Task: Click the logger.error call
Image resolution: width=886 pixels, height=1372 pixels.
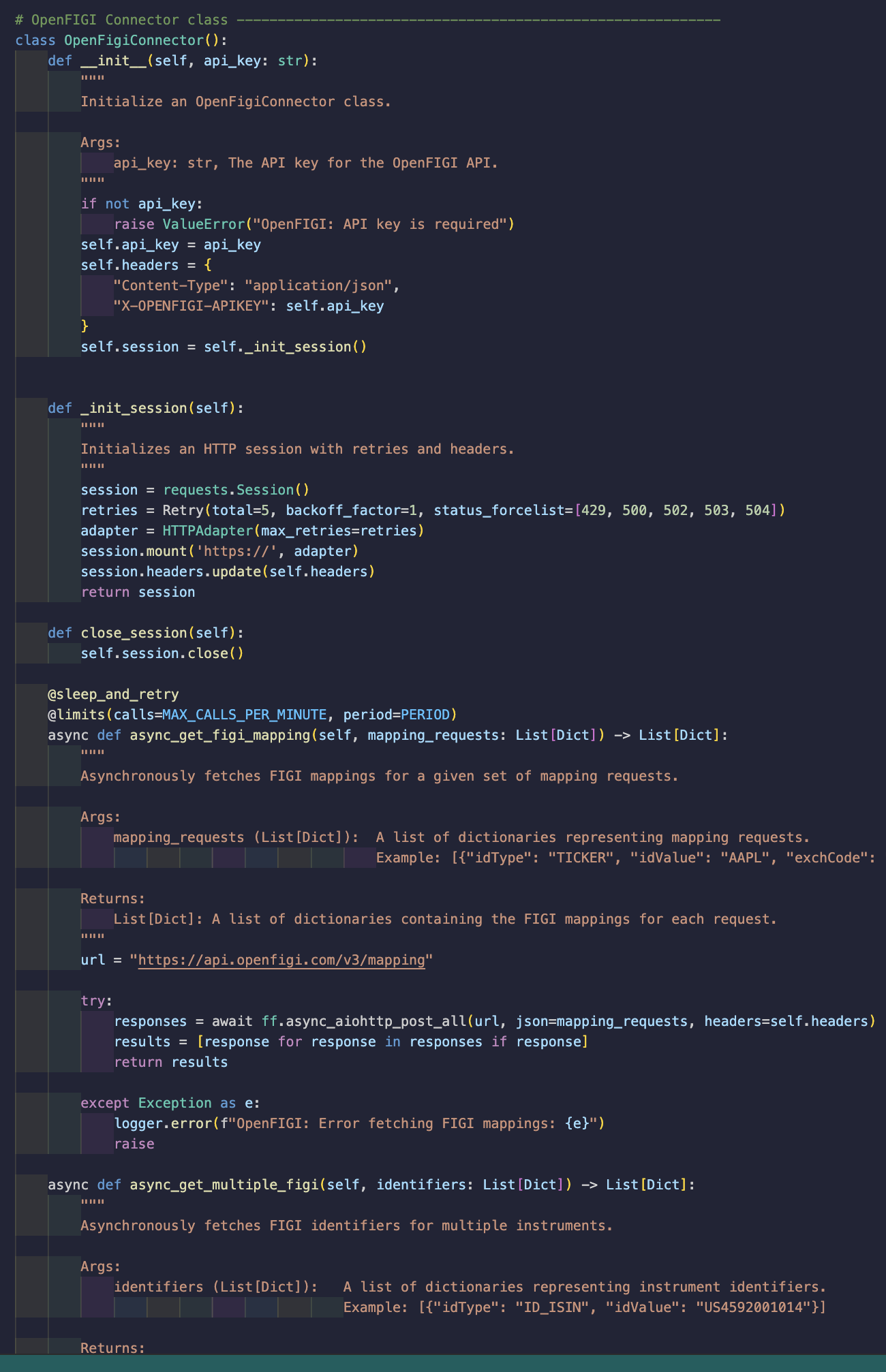Action: click(x=162, y=1123)
